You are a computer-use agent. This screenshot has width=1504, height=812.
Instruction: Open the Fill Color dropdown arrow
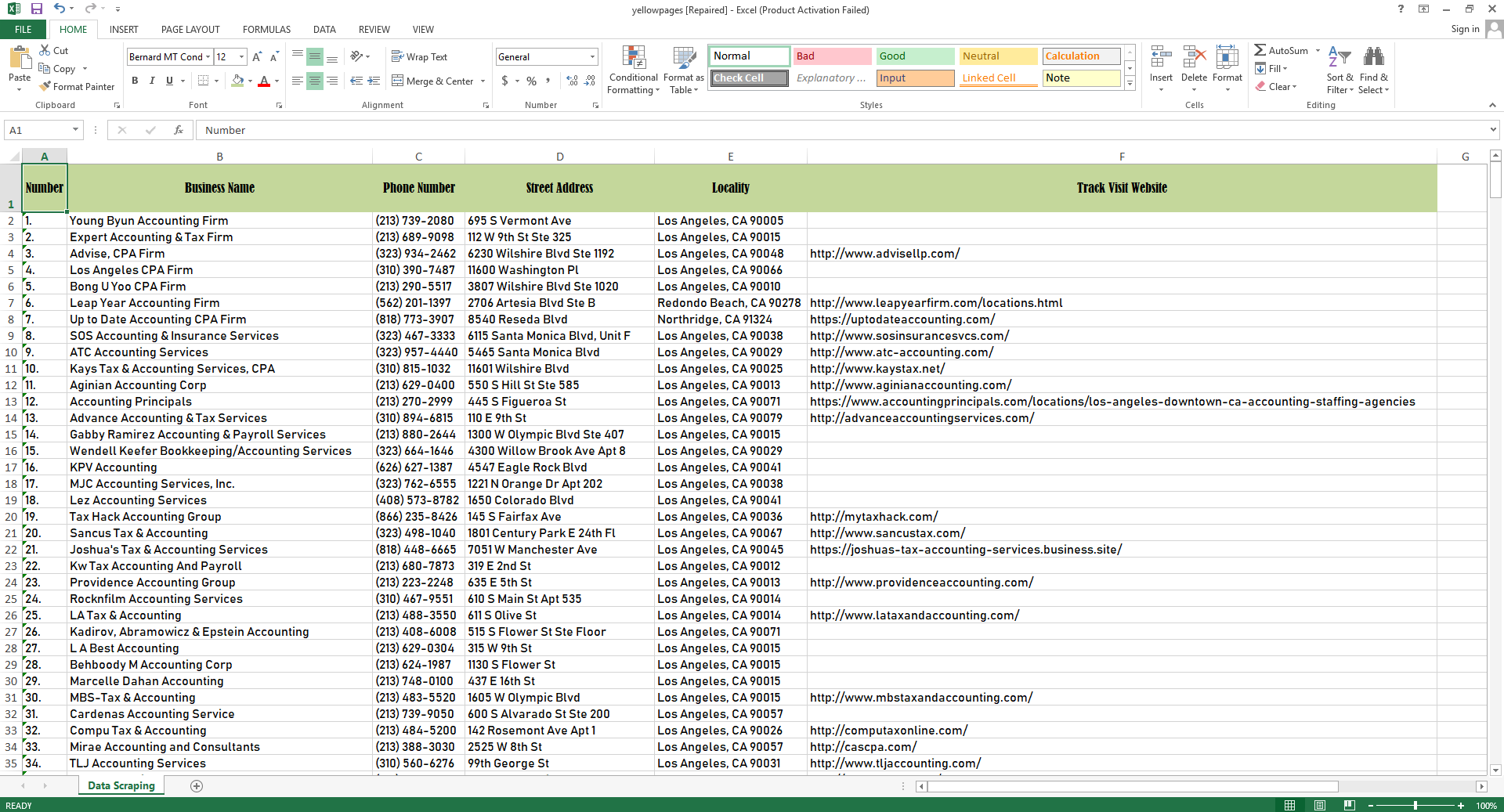[251, 81]
